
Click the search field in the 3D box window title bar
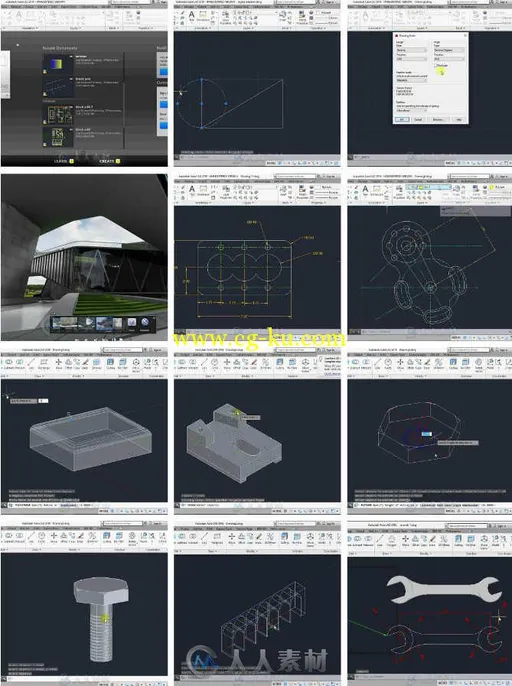tap(123, 350)
